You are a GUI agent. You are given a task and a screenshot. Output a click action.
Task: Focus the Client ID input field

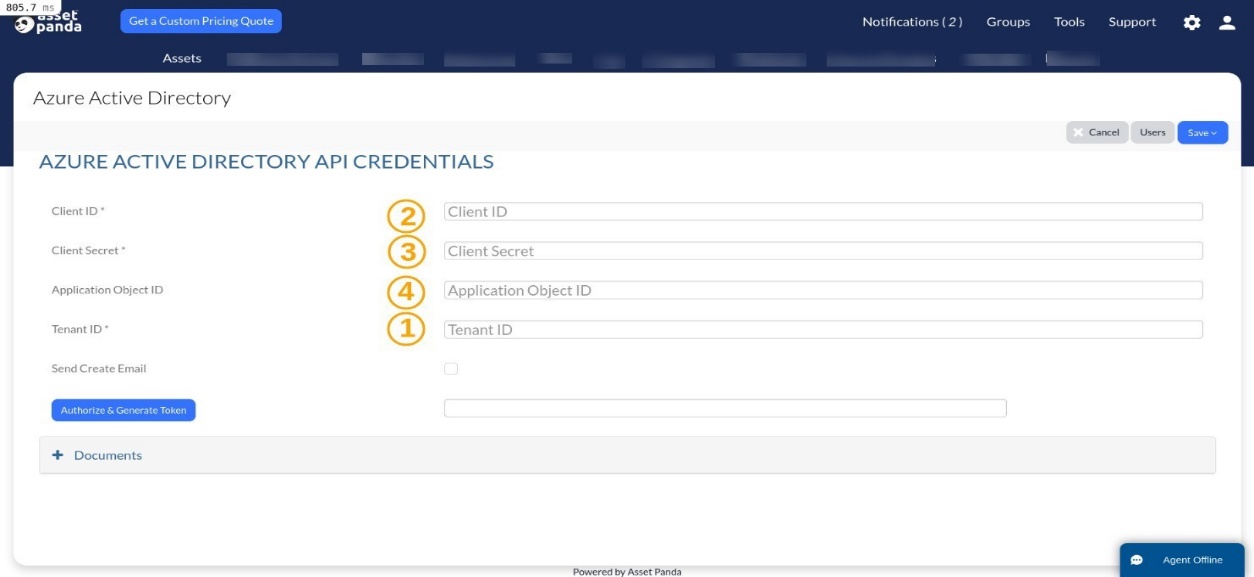pyautogui.click(x=823, y=212)
